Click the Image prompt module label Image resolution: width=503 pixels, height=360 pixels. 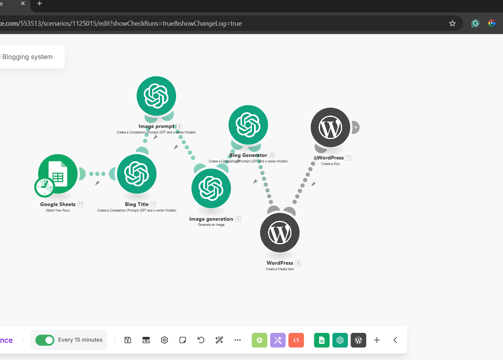[156, 126]
